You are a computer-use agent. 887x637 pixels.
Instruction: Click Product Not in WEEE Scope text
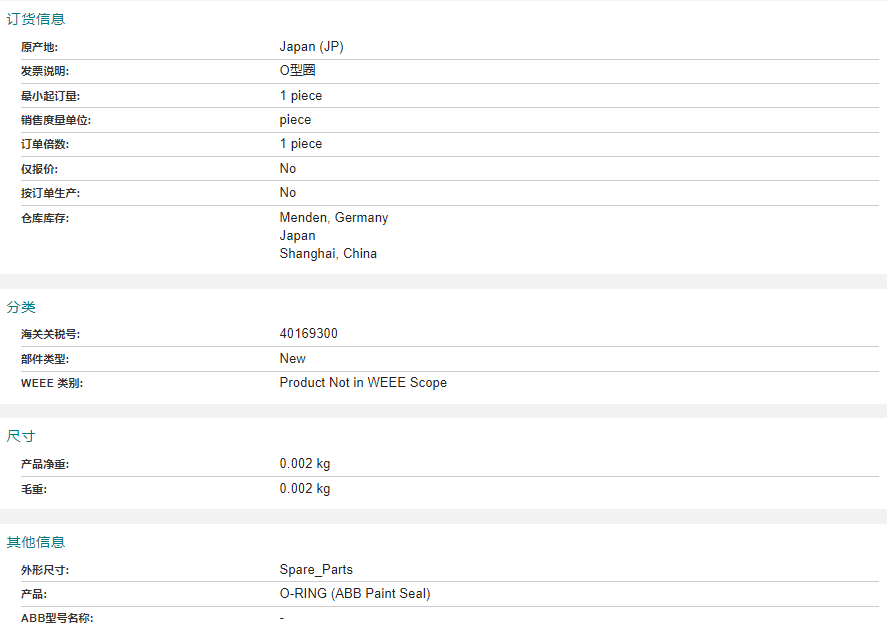click(x=363, y=383)
